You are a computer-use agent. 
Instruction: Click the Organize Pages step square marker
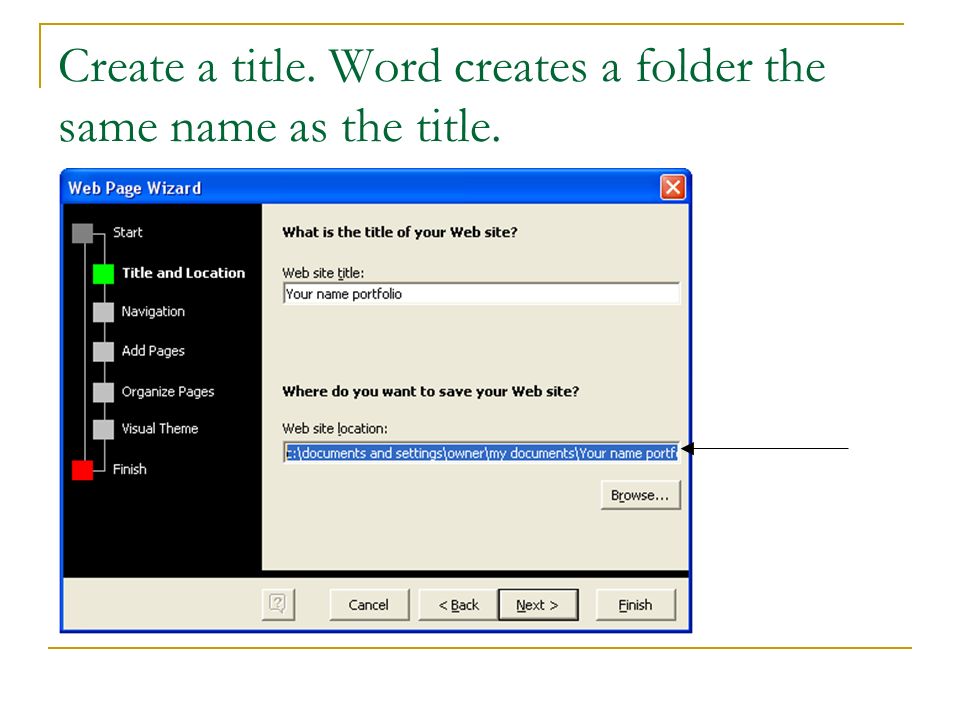pyautogui.click(x=103, y=392)
